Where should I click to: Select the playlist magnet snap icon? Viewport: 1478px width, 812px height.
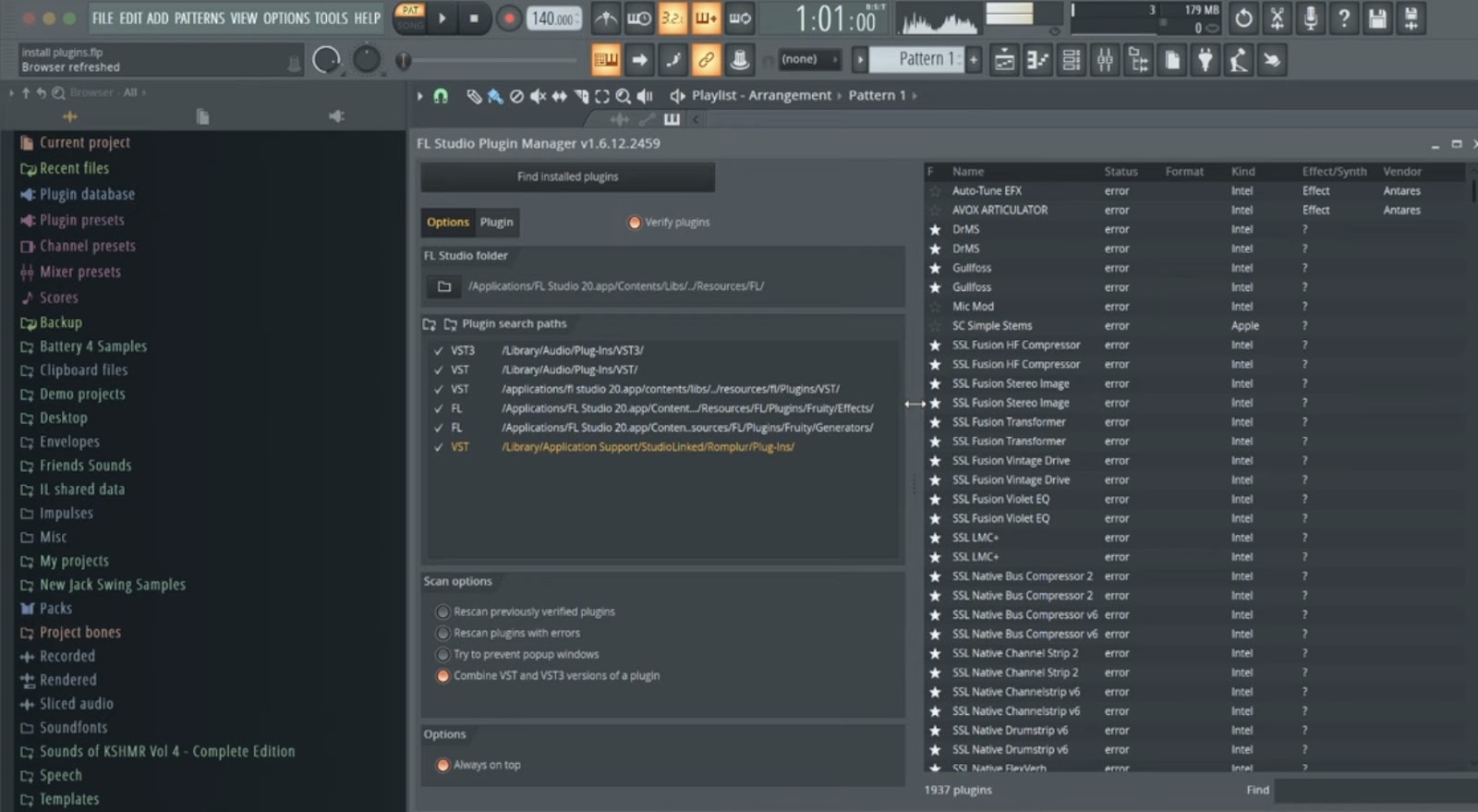point(441,95)
